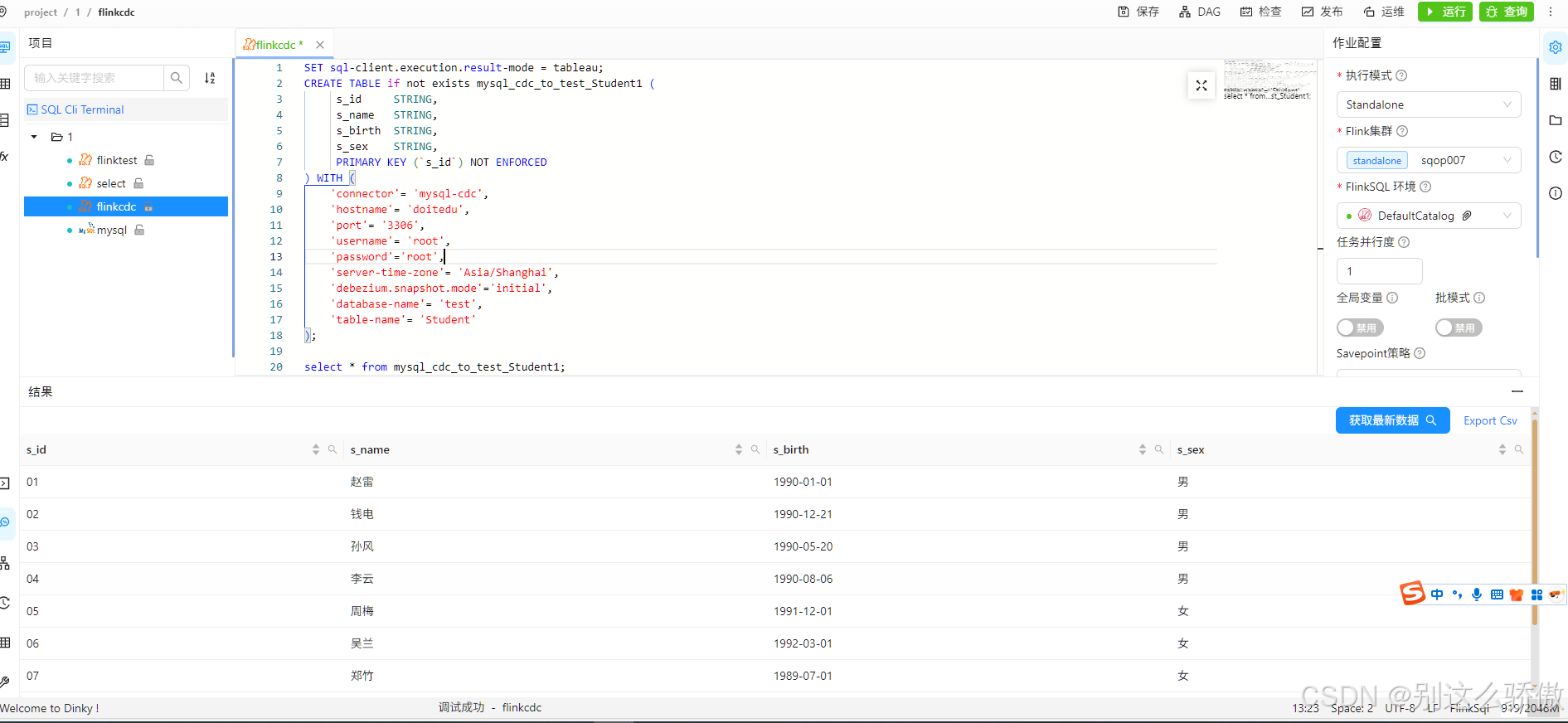Image resolution: width=1568 pixels, height=723 pixels.
Task: Click the cell 赵雷 in results
Action: [x=362, y=482]
